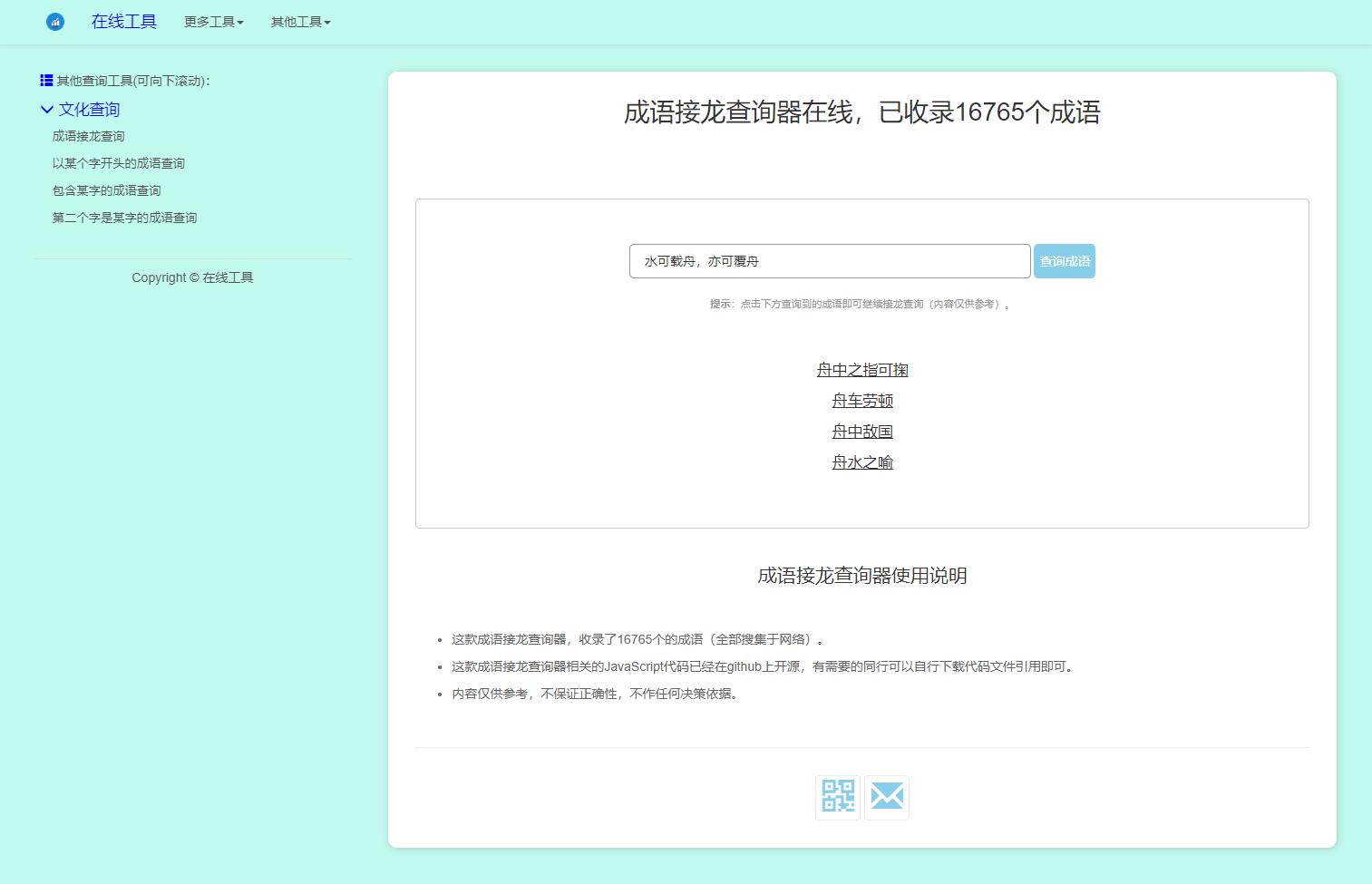
Task: Click the site logo icon in navbar
Action: pos(55,22)
